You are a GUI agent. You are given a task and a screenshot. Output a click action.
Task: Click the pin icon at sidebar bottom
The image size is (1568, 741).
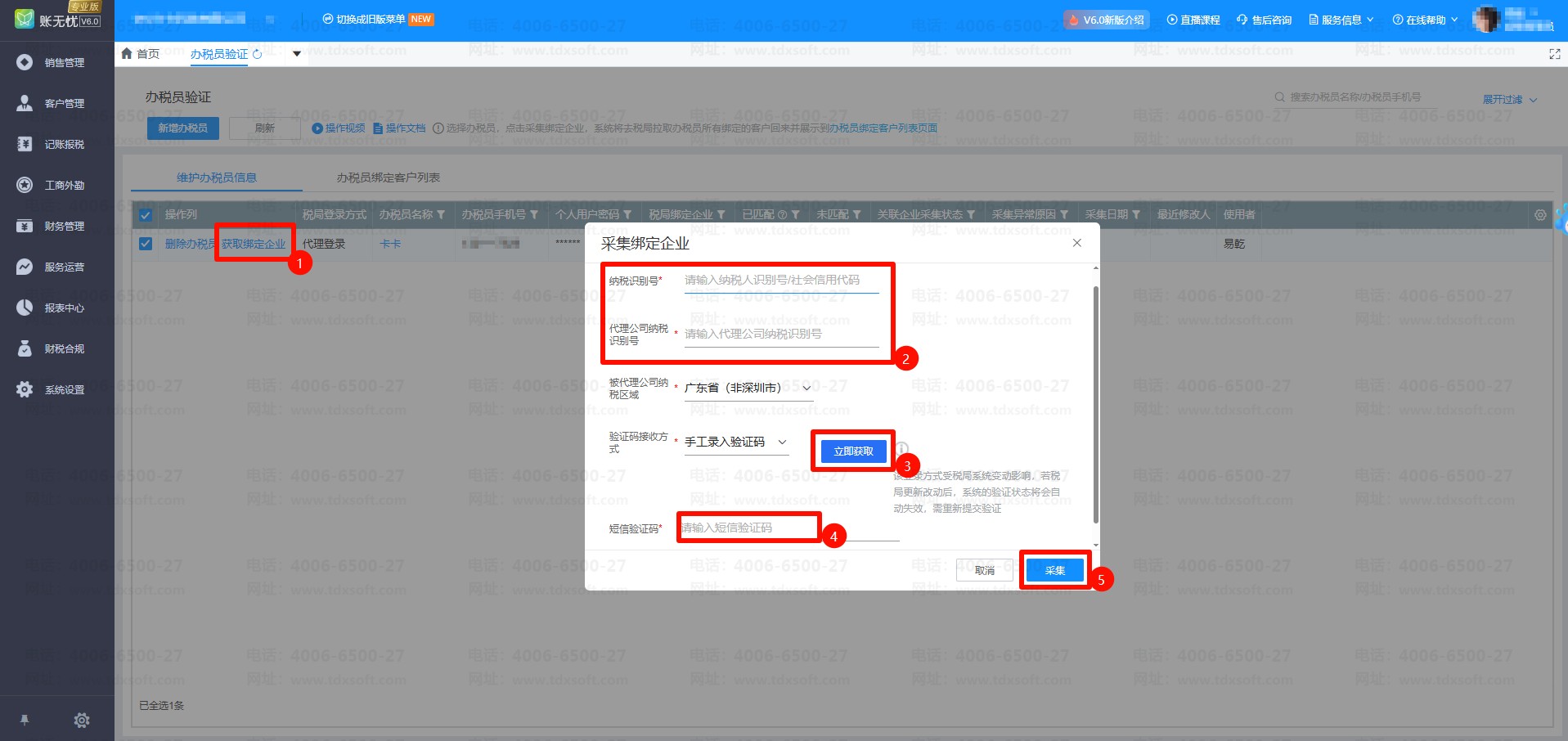pos(25,720)
